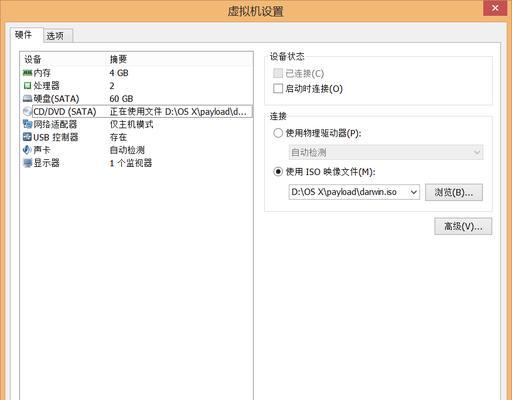Select the sound card (声卡) icon

[x=27, y=150]
